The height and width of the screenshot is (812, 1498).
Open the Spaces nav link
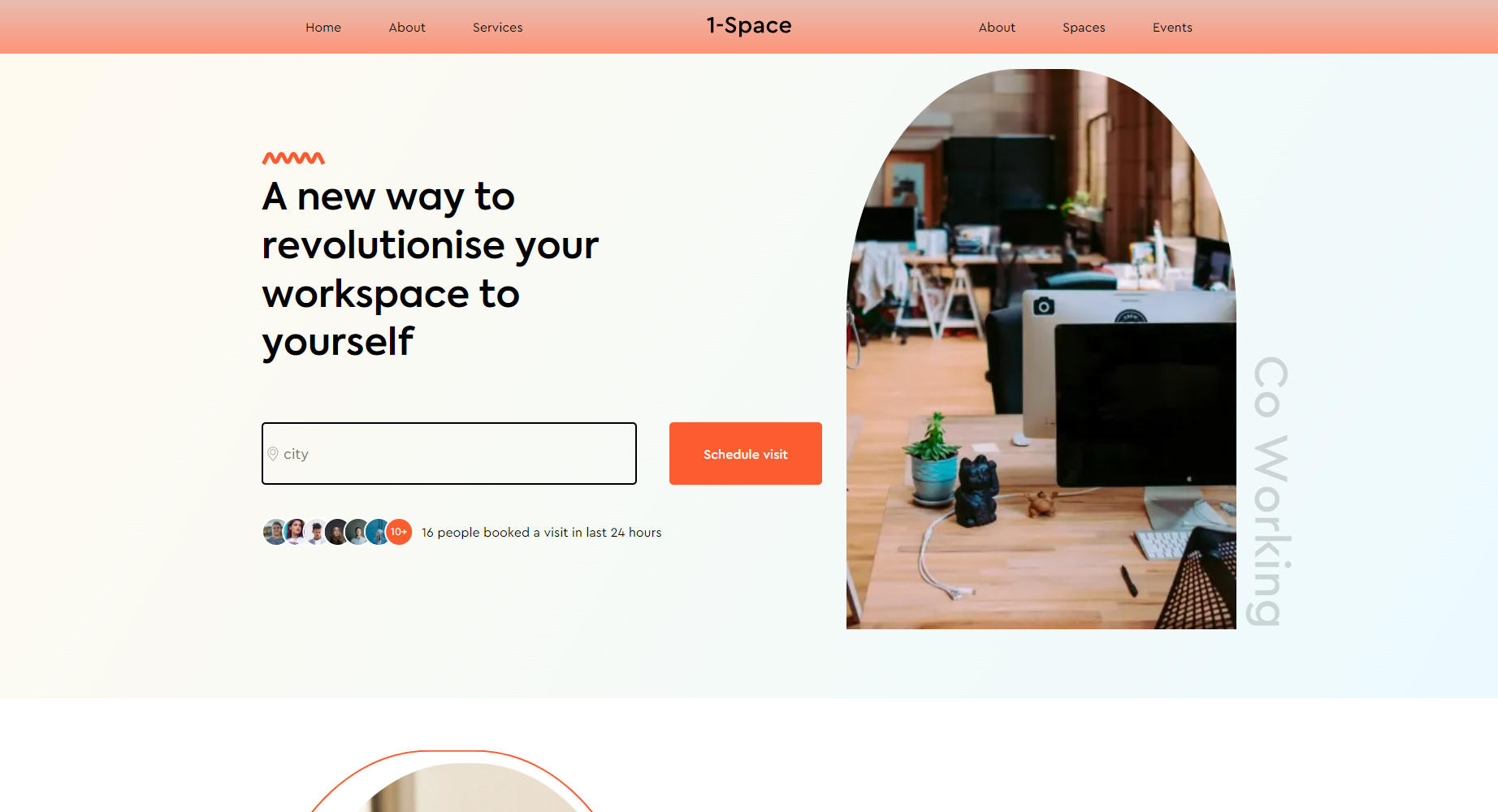click(x=1084, y=28)
